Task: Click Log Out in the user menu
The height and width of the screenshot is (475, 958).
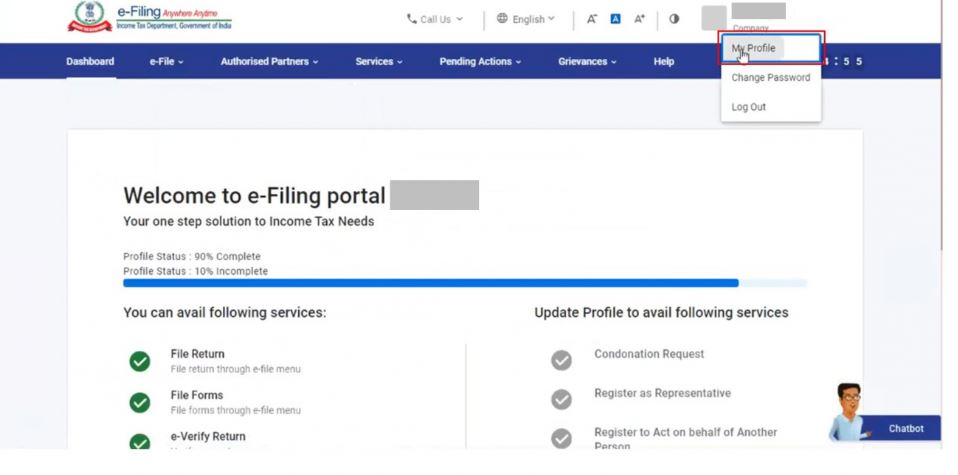Action: tap(748, 107)
